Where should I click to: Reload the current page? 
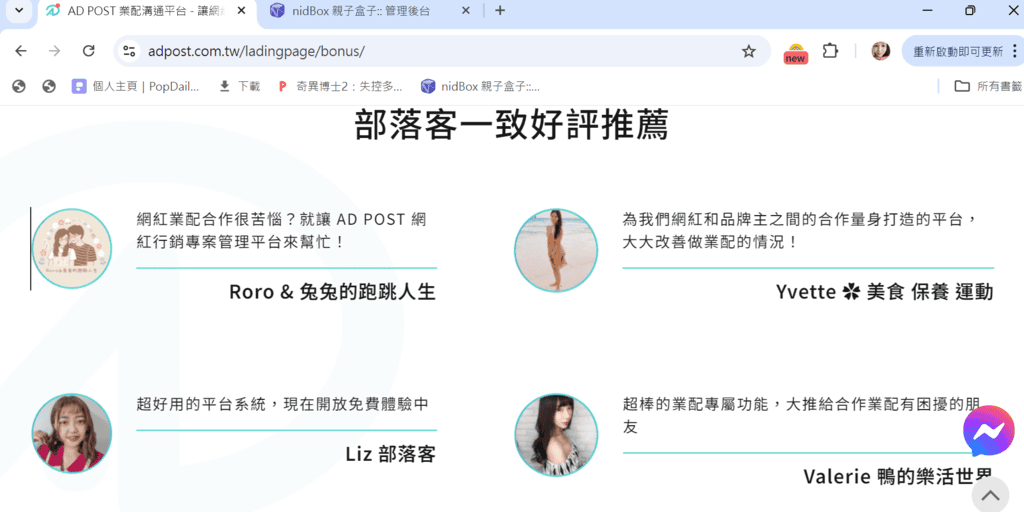click(x=88, y=52)
